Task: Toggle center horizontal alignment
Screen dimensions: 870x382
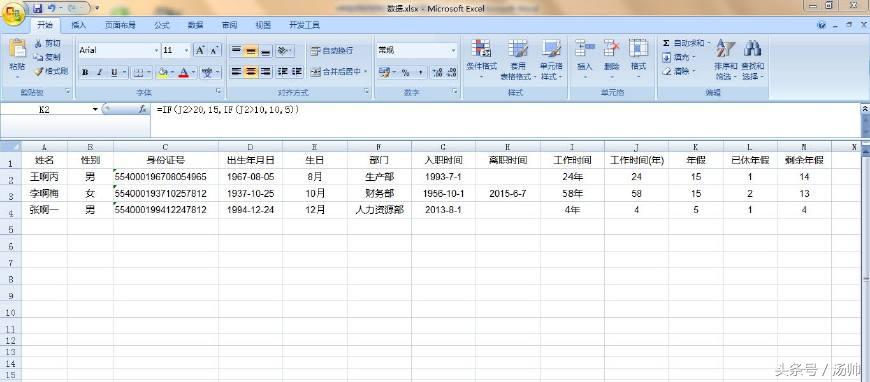Action: [x=251, y=72]
